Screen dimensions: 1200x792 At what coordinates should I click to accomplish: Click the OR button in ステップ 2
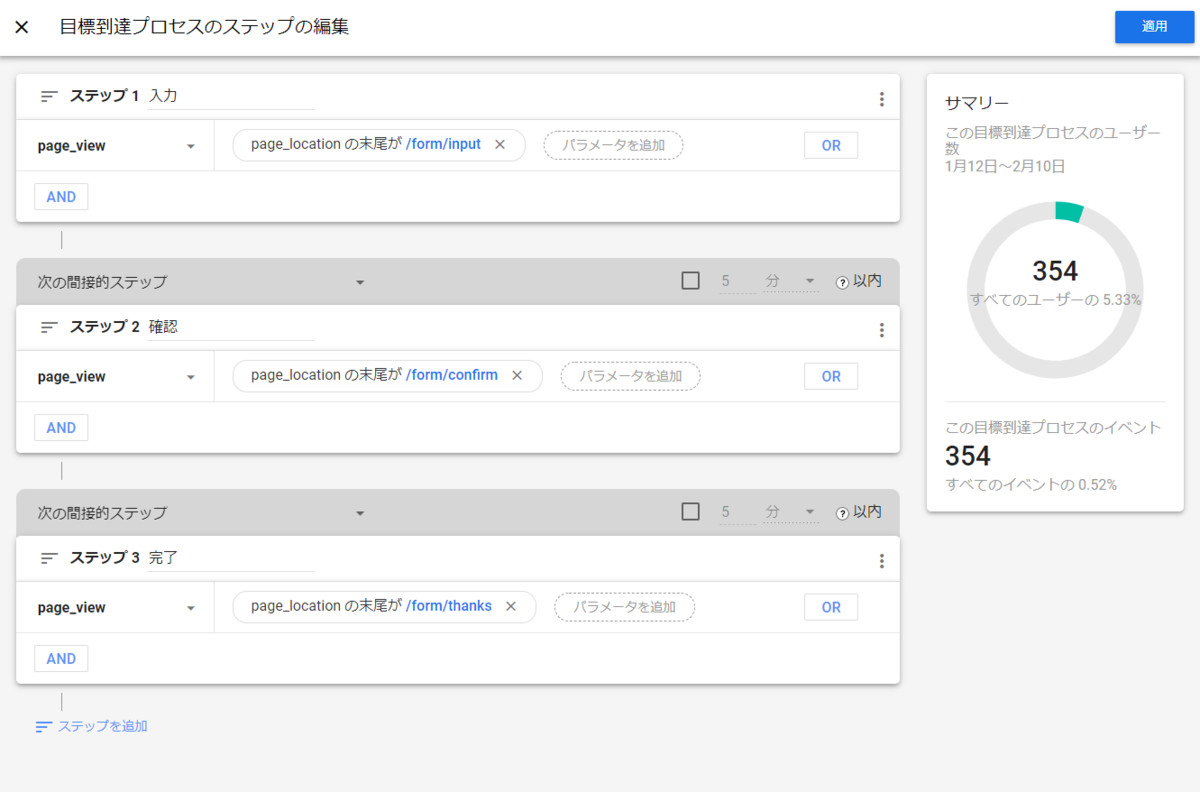coord(831,377)
